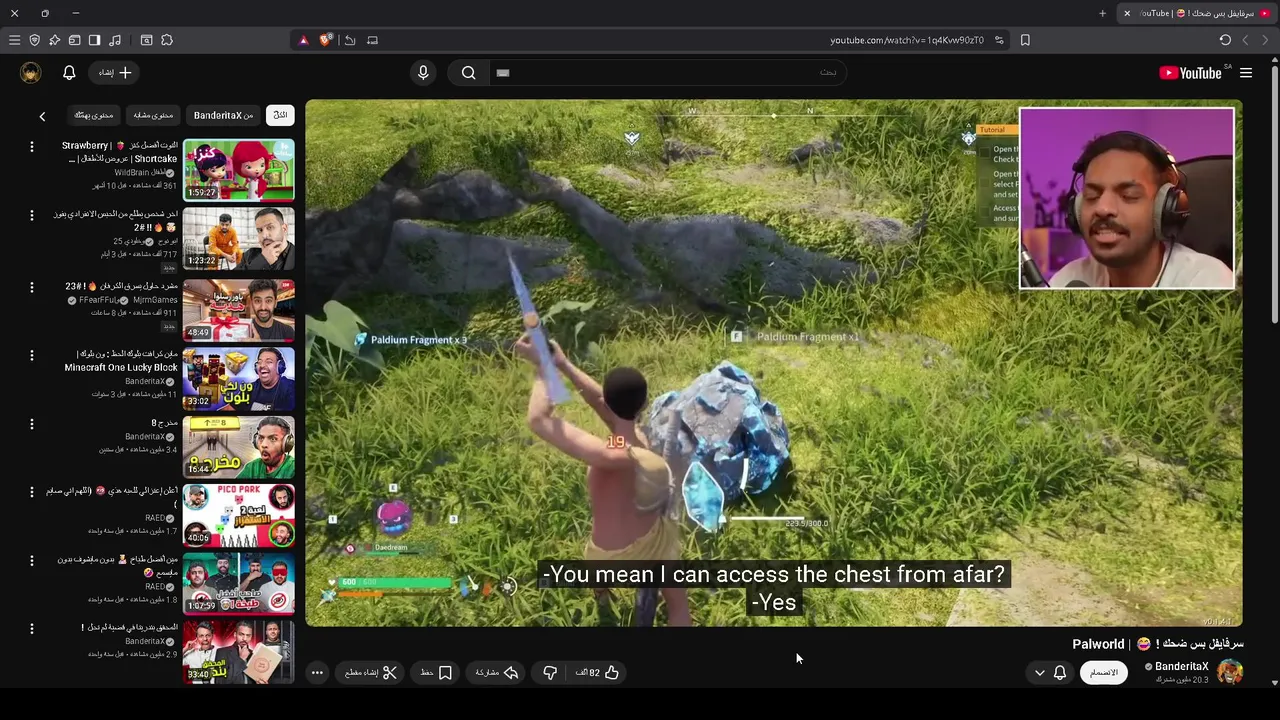Click the tab search icon in toolbar
The image size is (1280, 720).
pos(147,40)
